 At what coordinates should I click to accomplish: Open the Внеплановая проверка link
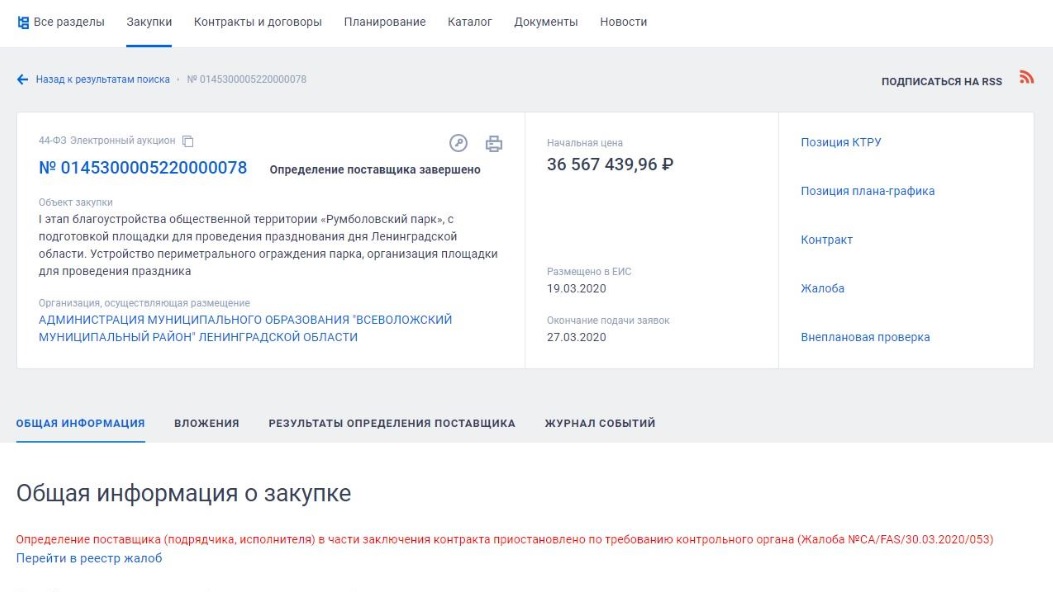(x=865, y=337)
